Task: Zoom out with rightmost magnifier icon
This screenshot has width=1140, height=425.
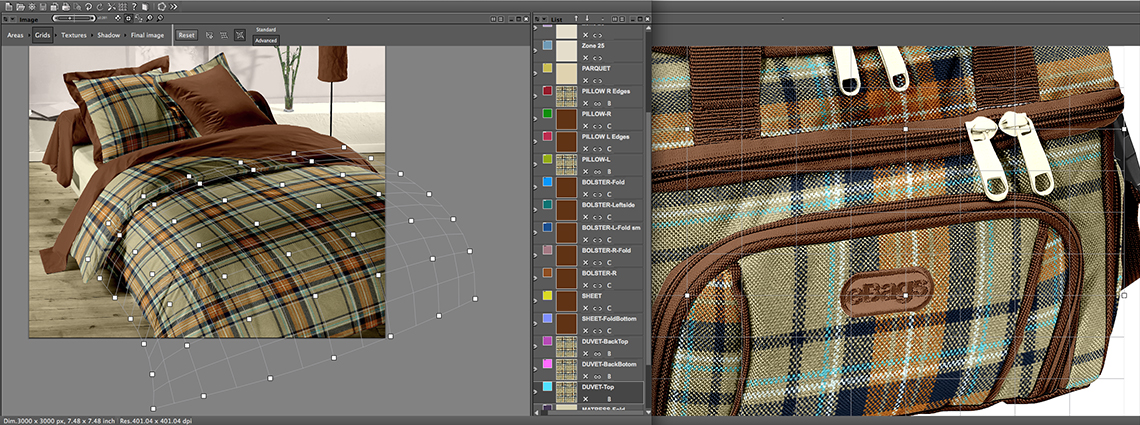Action: pyautogui.click(x=160, y=18)
